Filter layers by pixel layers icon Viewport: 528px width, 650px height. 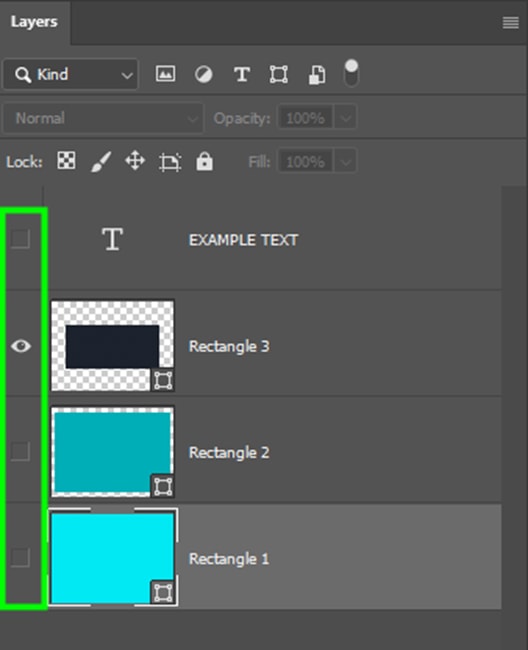click(x=165, y=75)
